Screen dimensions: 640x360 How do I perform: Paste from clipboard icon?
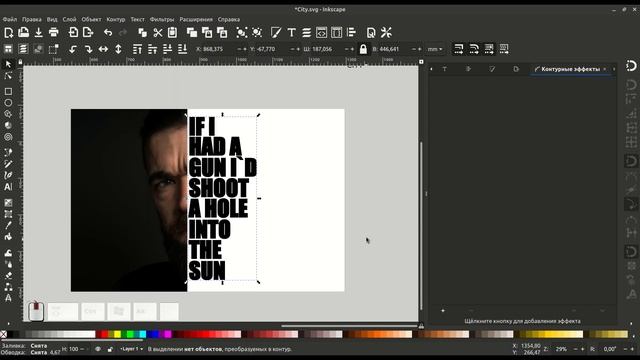click(x=173, y=33)
